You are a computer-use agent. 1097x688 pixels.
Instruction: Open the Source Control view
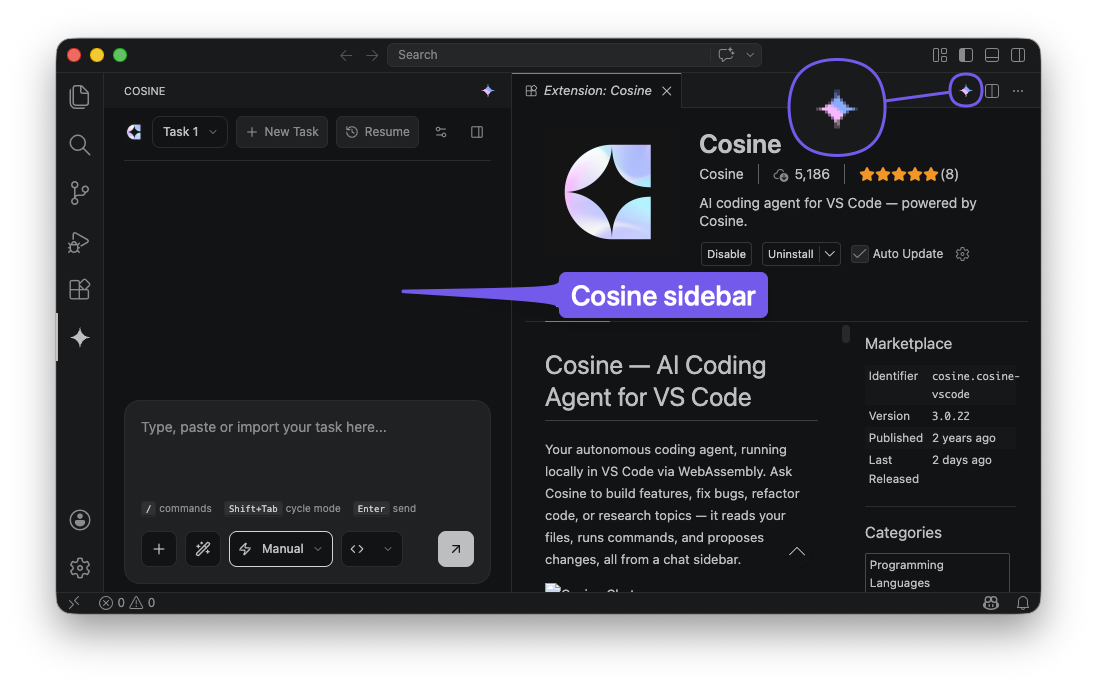coord(80,193)
